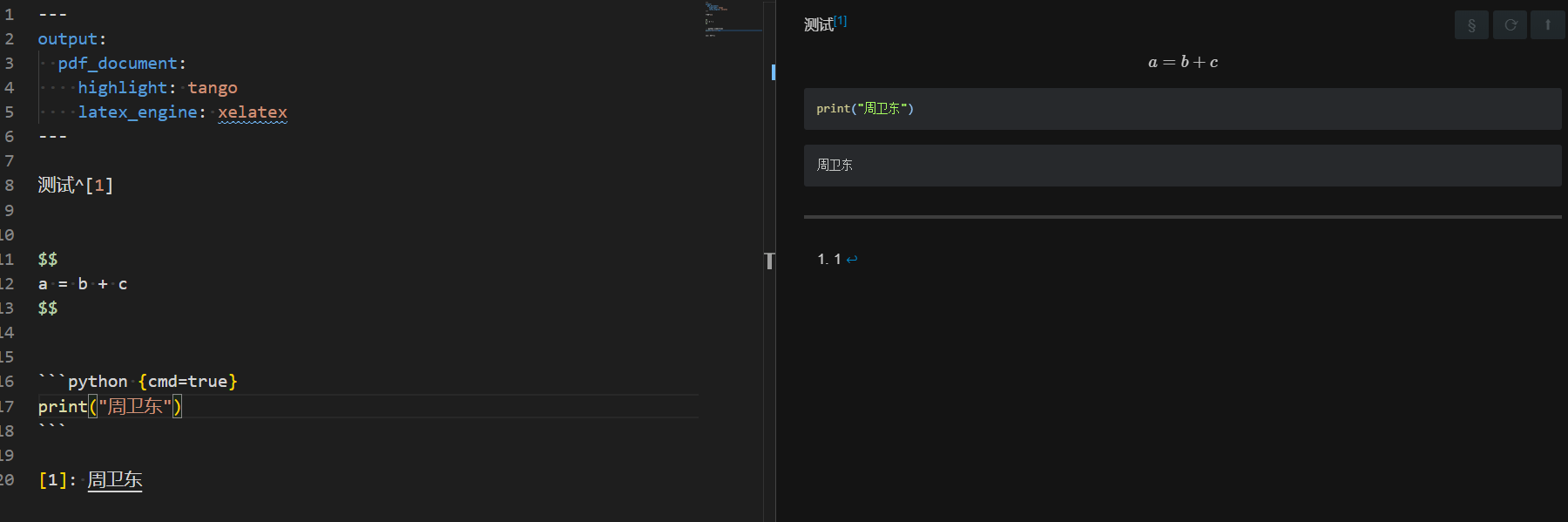Click the print("周卫东") line in the editor

click(x=110, y=406)
